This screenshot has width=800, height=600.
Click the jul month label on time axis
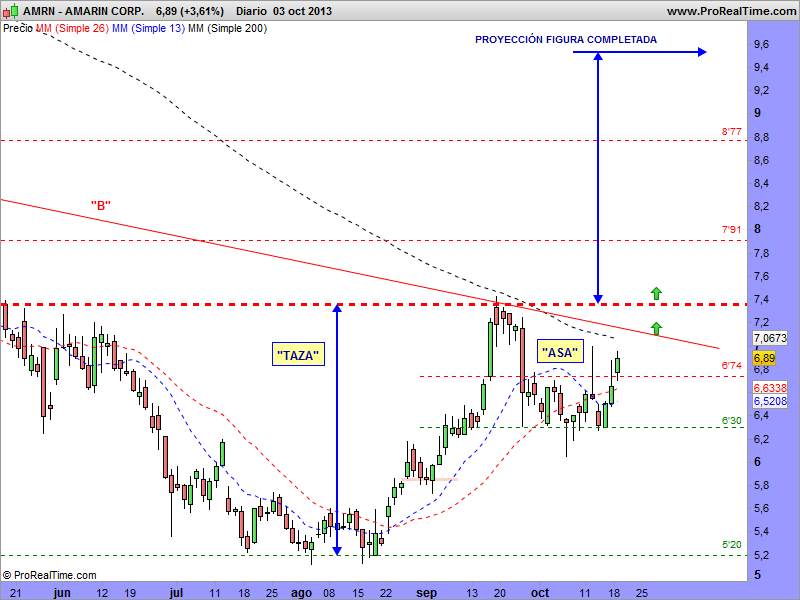[x=176, y=592]
